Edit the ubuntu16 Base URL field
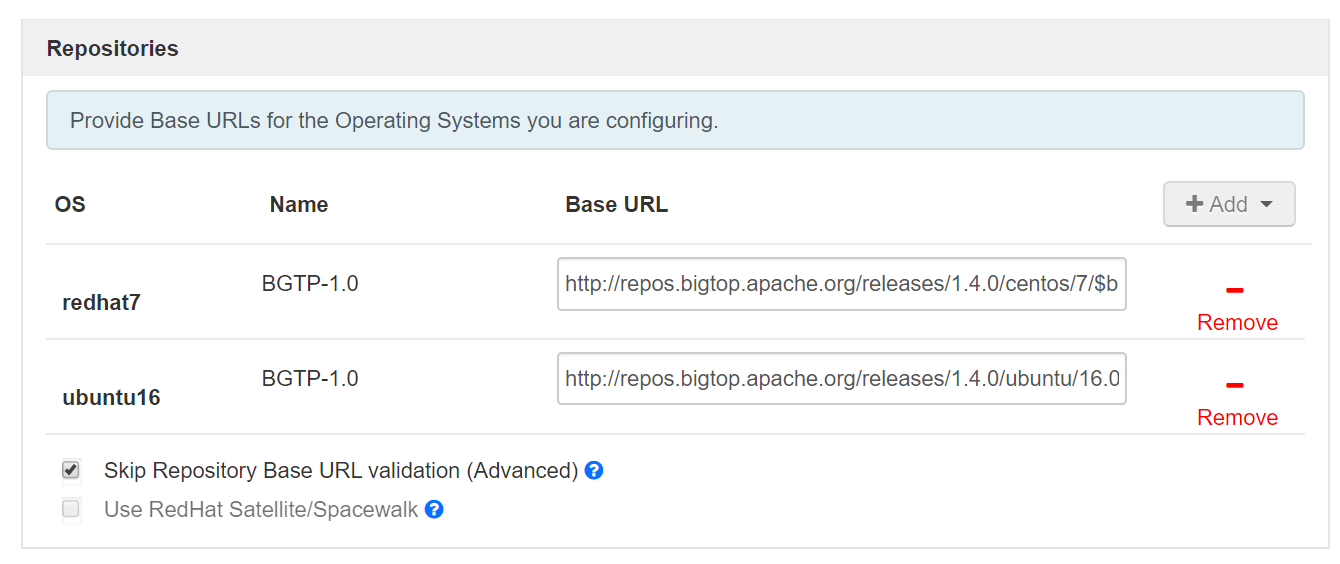 pos(841,379)
